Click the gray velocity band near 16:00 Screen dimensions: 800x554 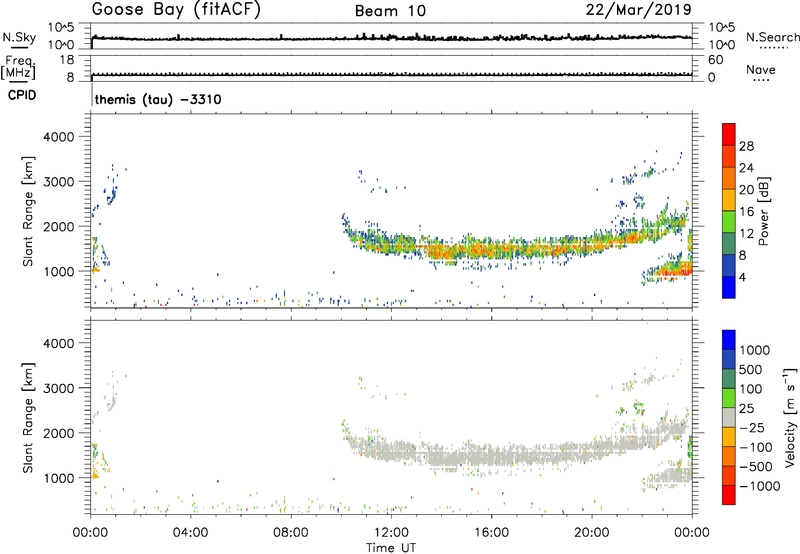491,456
